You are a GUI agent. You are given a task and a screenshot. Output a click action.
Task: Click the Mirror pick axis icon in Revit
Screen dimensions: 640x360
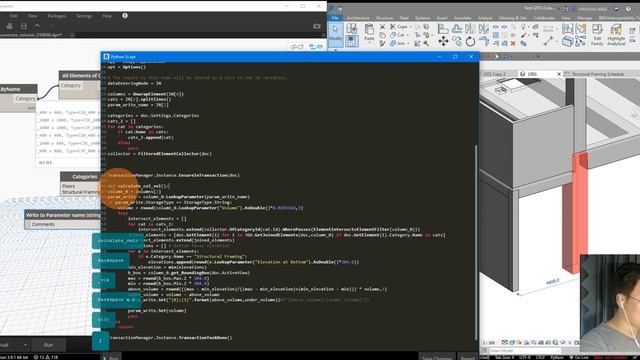pos(470,29)
